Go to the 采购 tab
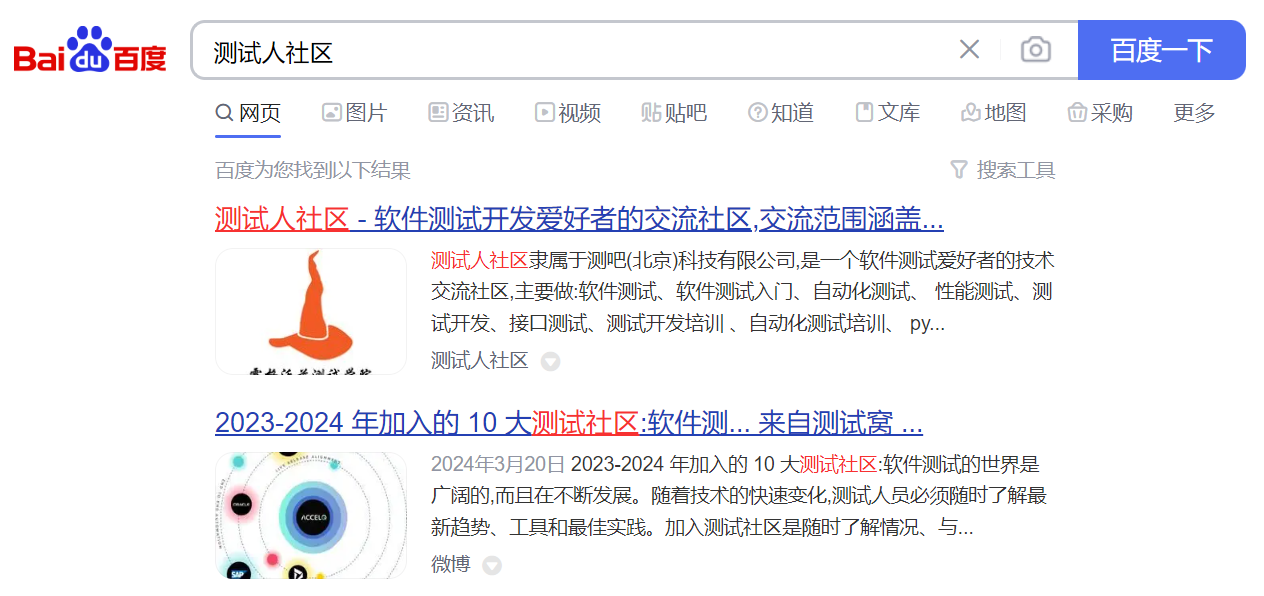Viewport: 1264px width, 596px height. [x=1100, y=113]
